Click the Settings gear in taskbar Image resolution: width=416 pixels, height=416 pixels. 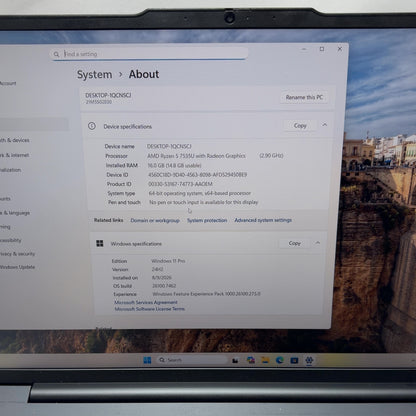coord(309,360)
